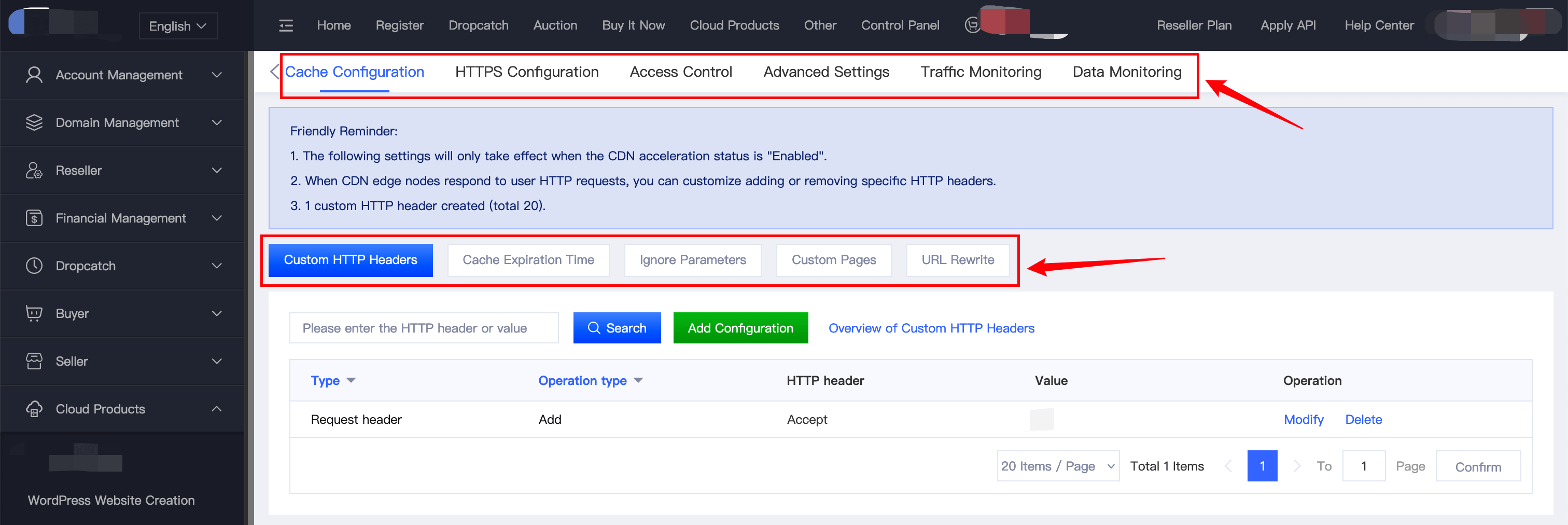Expand Buyer sidebar chevron
The height and width of the screenshot is (525, 1568).
click(x=217, y=313)
